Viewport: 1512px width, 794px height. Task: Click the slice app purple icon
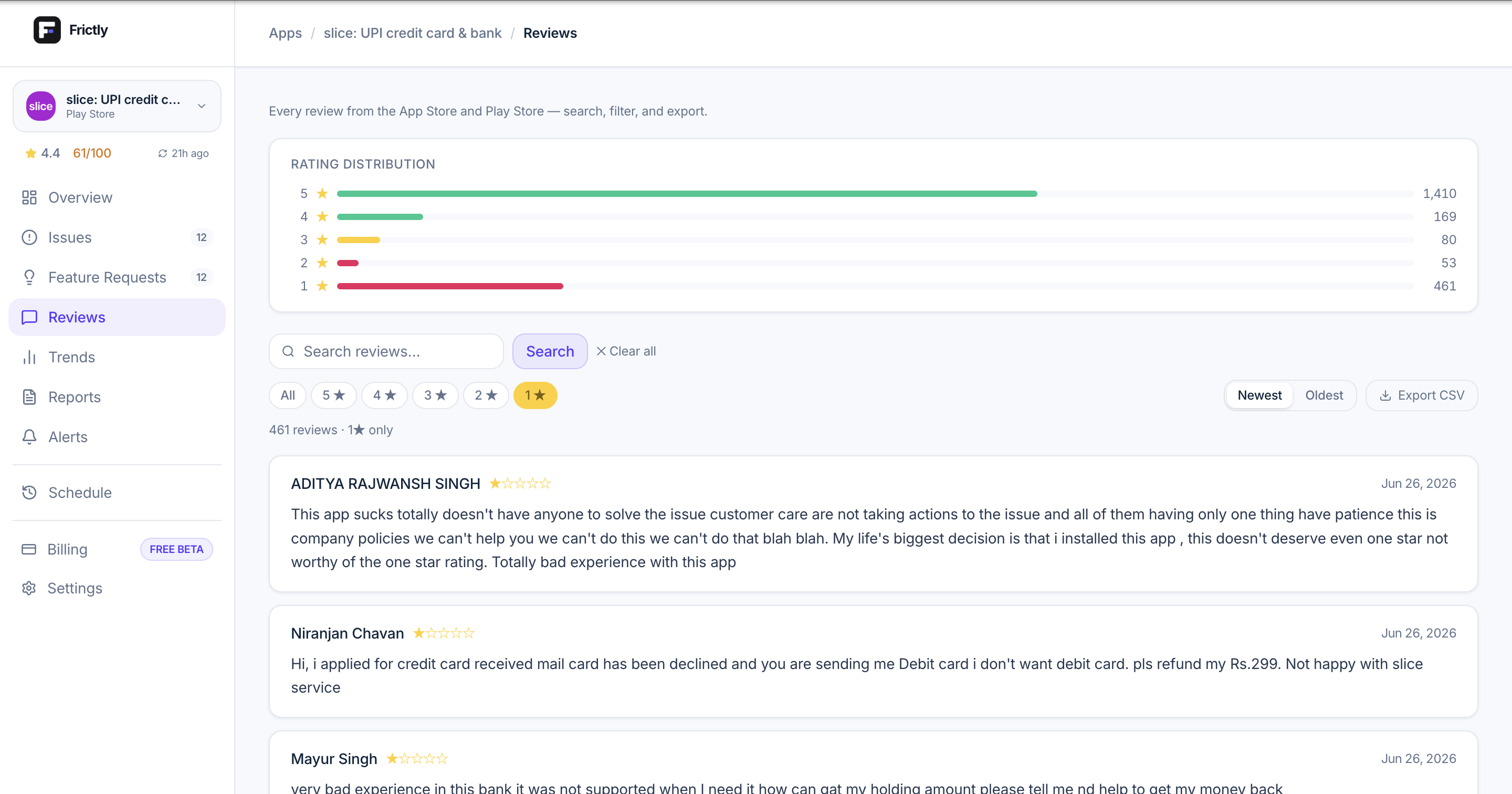pyautogui.click(x=40, y=106)
